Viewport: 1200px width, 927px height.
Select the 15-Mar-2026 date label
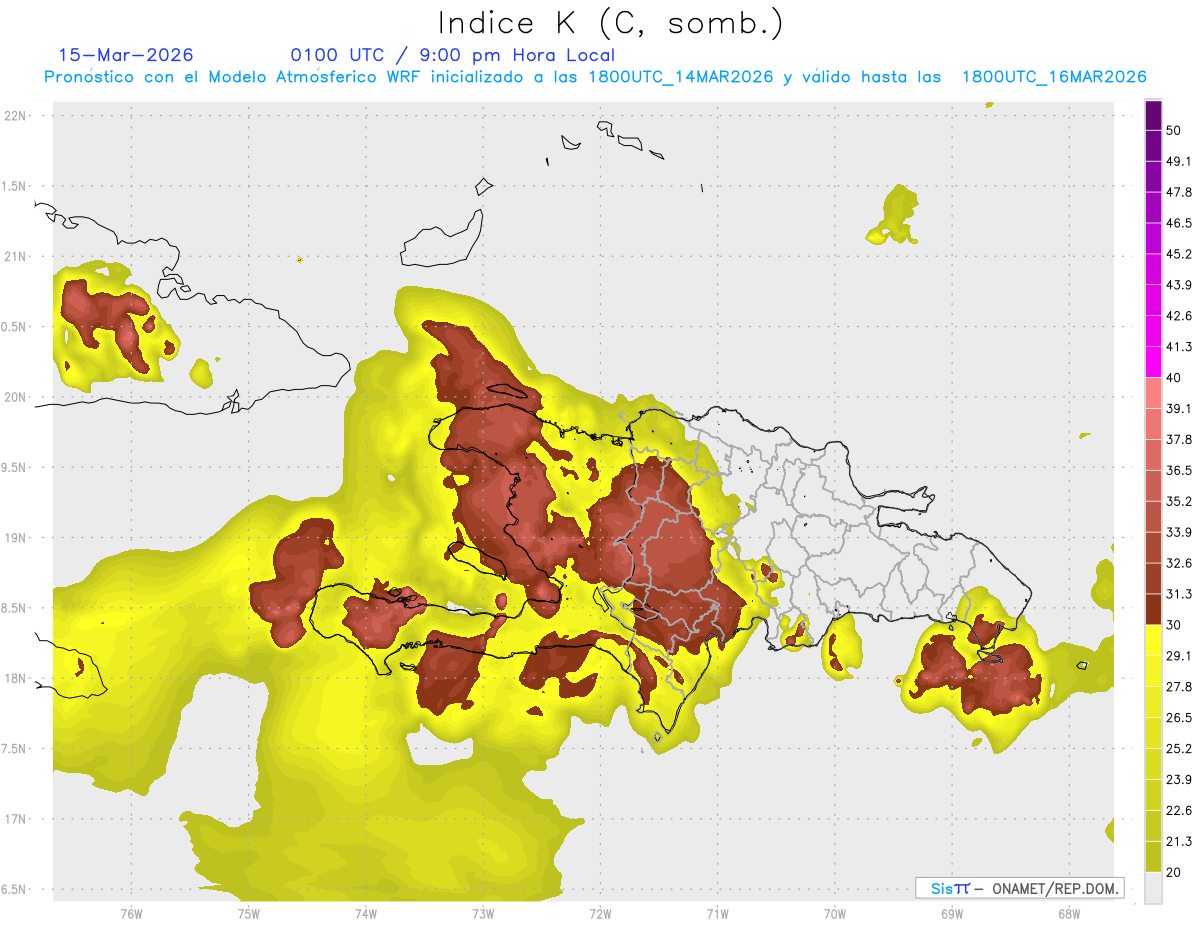pos(126,55)
